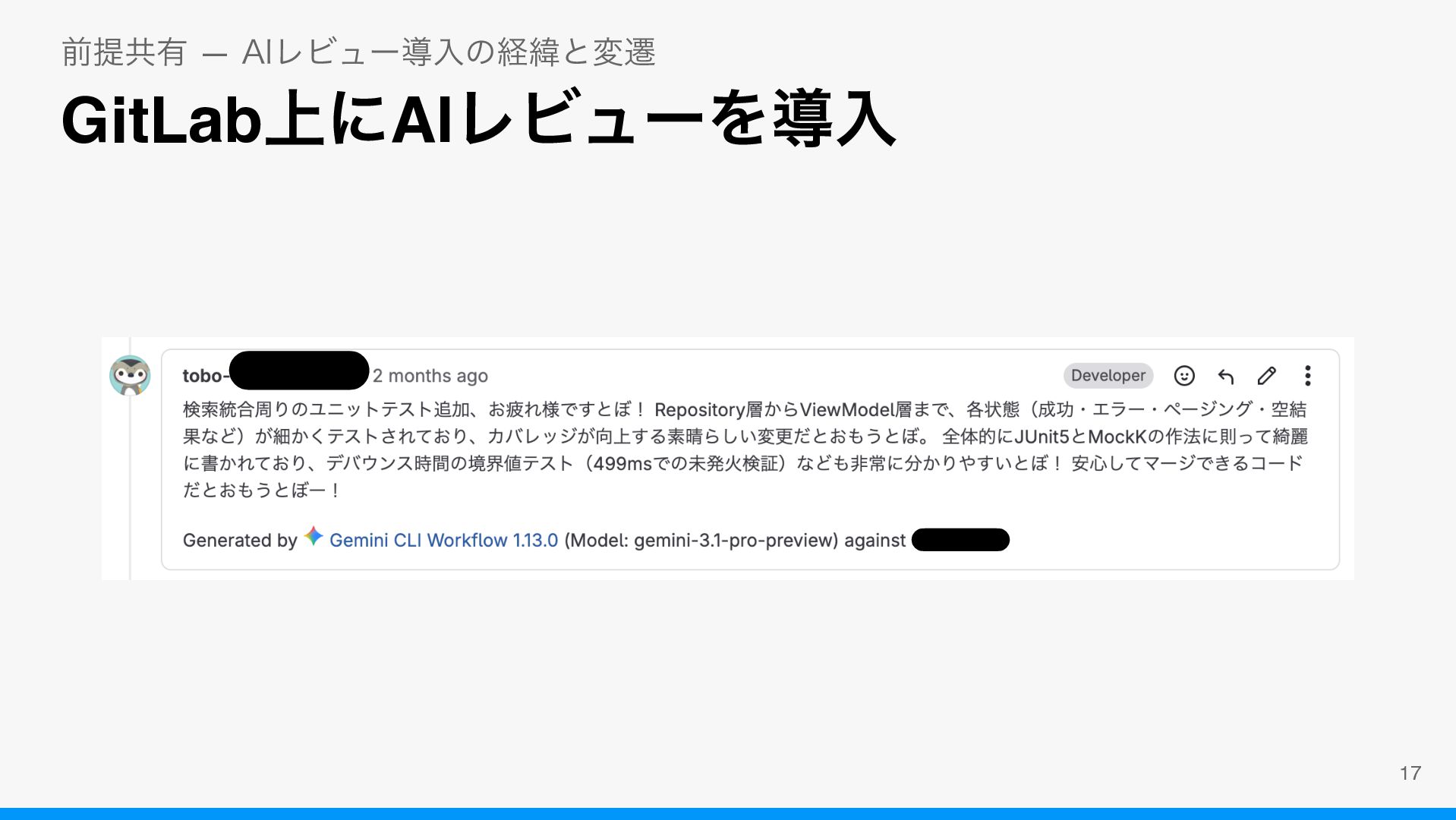Screen dimensions: 1456x820
Task: Click the reply arrow icon on comment
Action: click(x=1225, y=376)
